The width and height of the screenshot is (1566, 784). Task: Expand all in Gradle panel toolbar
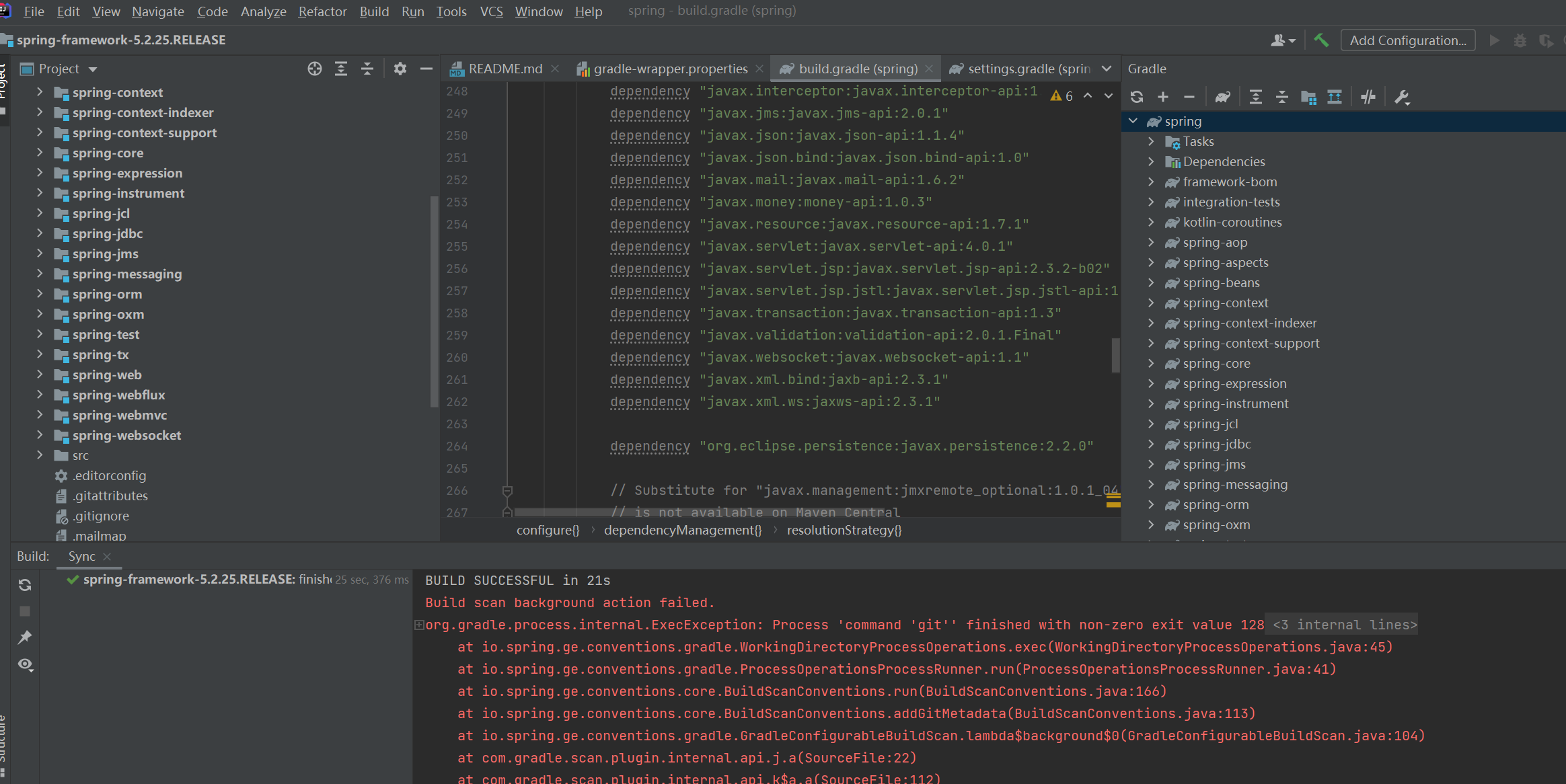[x=1255, y=97]
